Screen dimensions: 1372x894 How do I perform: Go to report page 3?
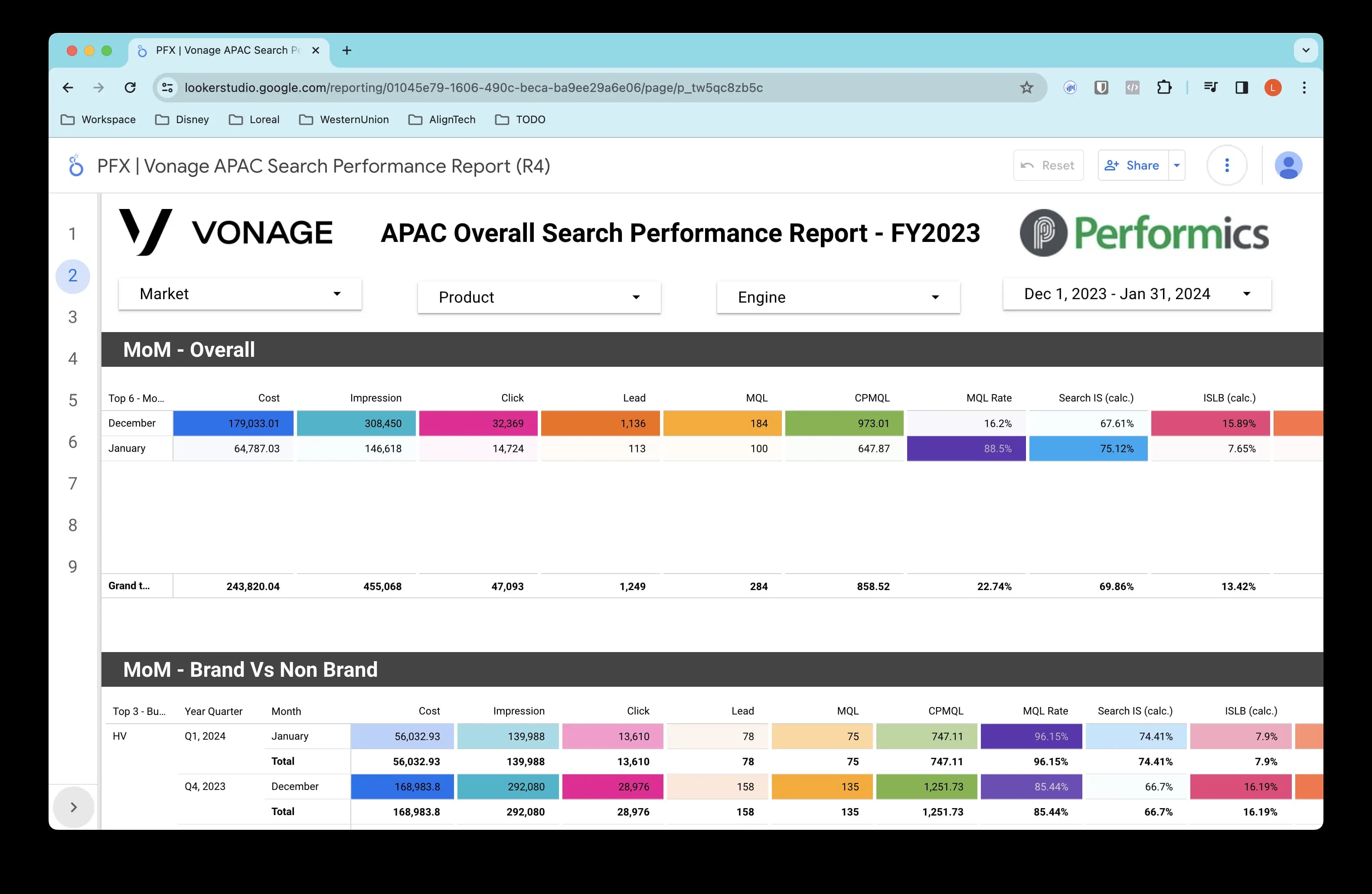(73, 317)
